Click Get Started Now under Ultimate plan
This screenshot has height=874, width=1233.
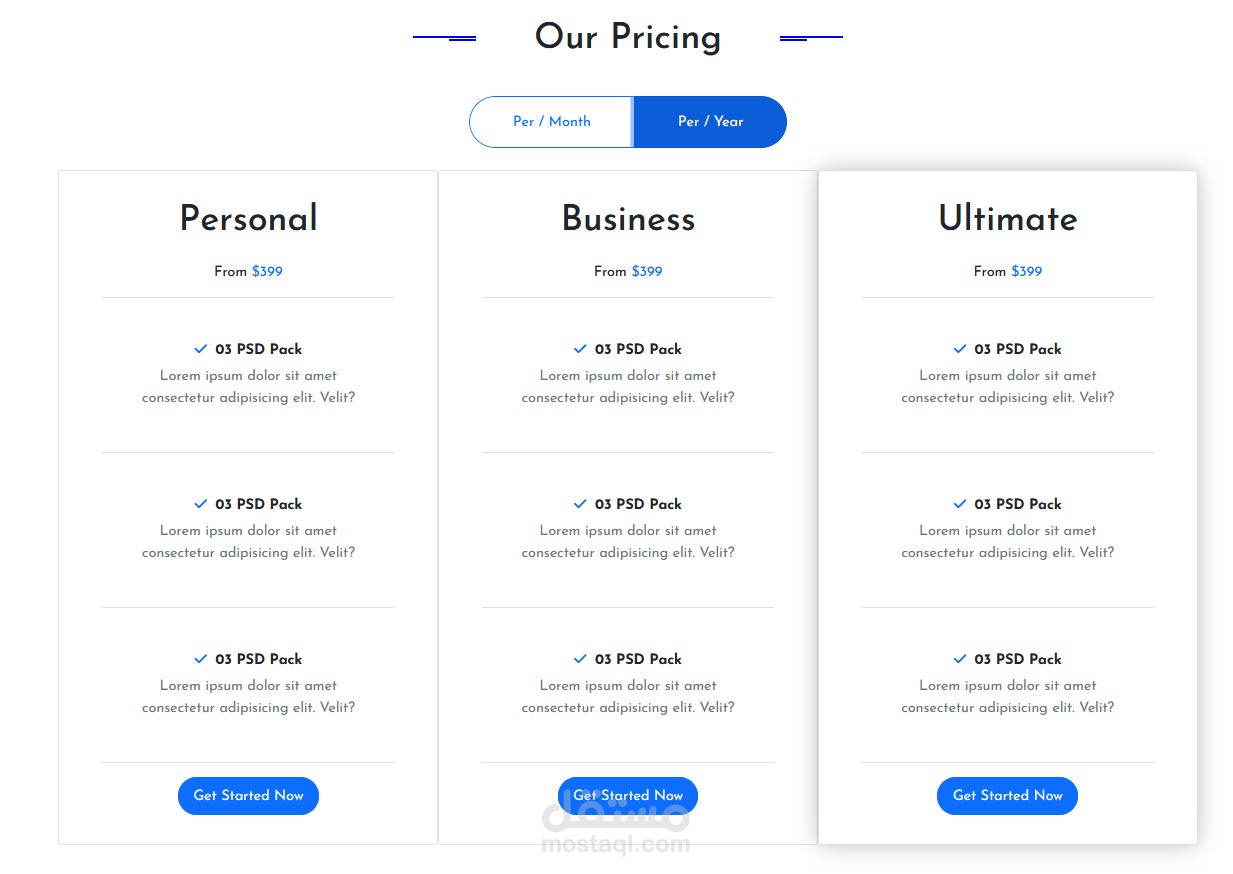point(1007,796)
